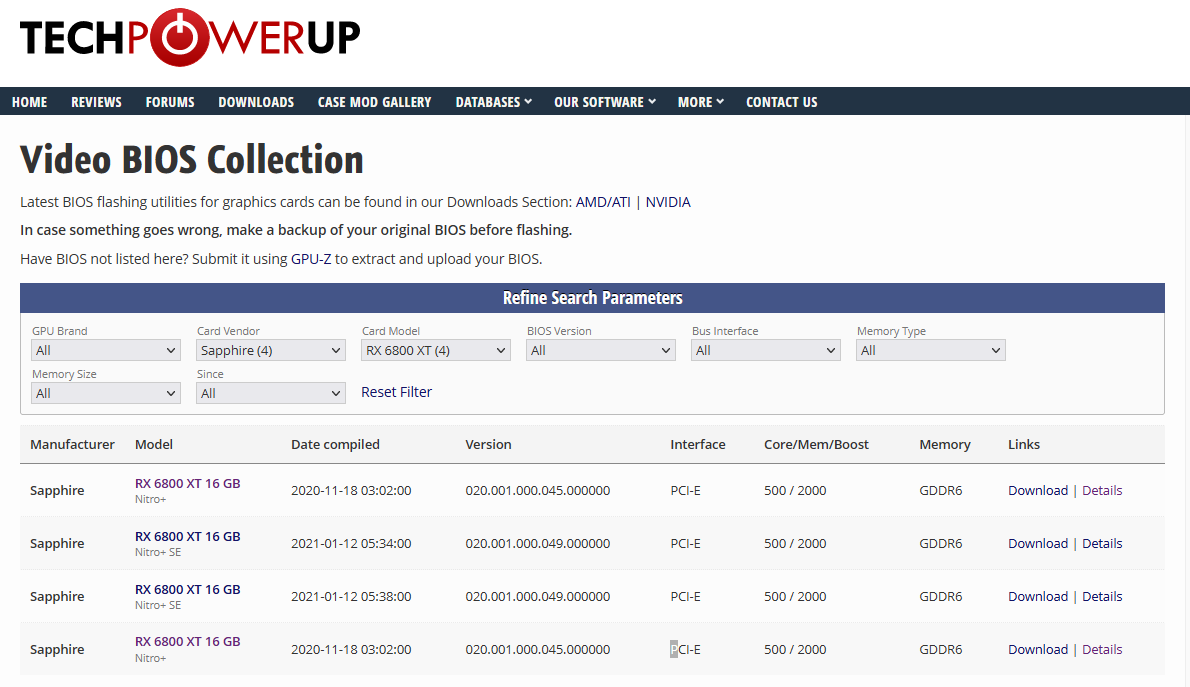Screen dimensions: 1190x687
Task: View Details for the last Nitro+ row
Action: (x=1102, y=650)
